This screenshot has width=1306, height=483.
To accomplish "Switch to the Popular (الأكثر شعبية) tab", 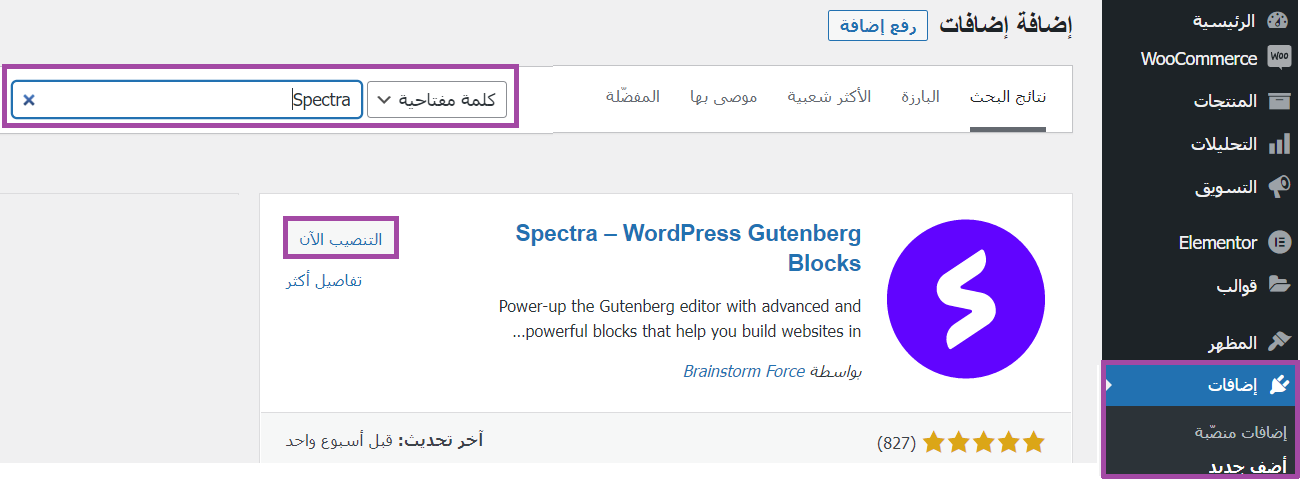I will click(829, 97).
